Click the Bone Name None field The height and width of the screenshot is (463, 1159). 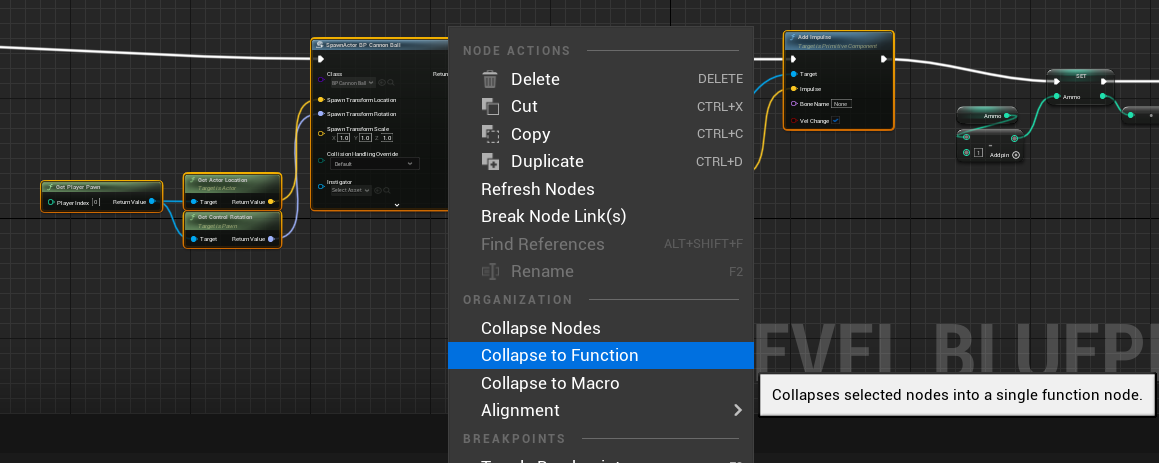click(x=841, y=104)
